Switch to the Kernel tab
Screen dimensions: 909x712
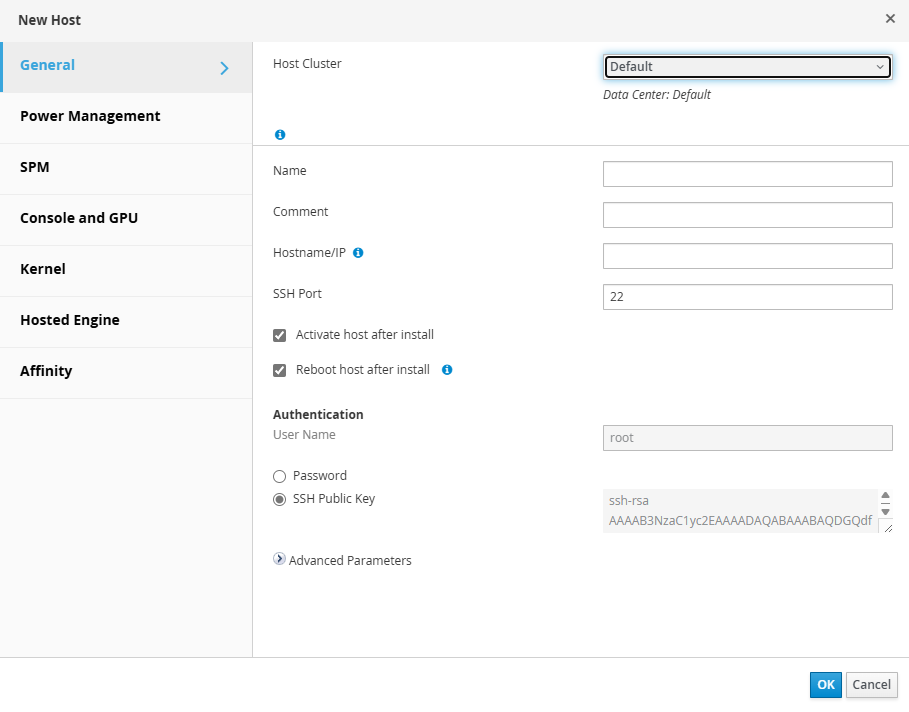(43, 269)
